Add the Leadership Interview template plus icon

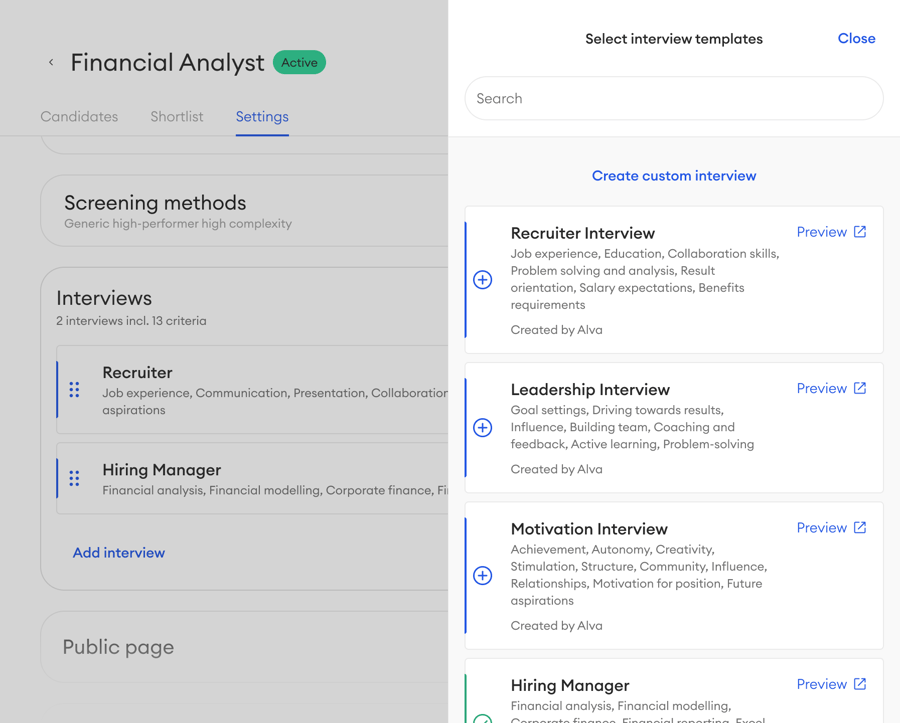tap(482, 428)
